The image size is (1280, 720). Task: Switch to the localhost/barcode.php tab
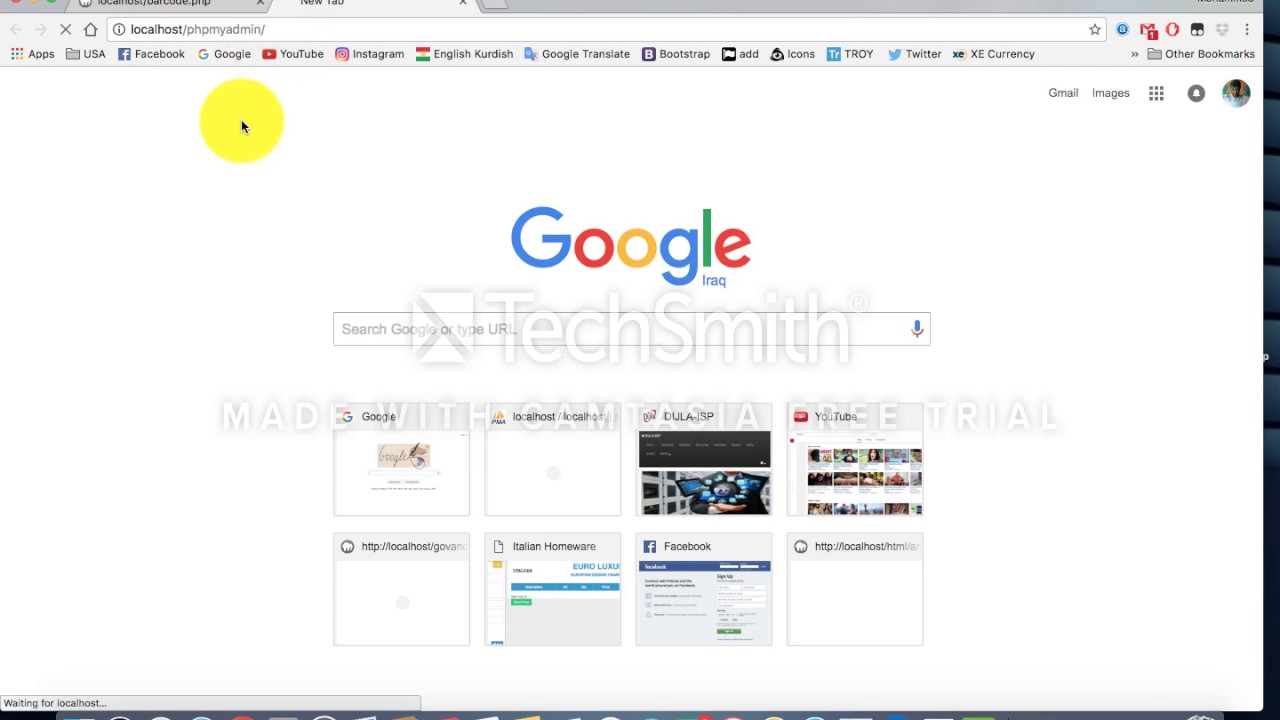point(170,3)
